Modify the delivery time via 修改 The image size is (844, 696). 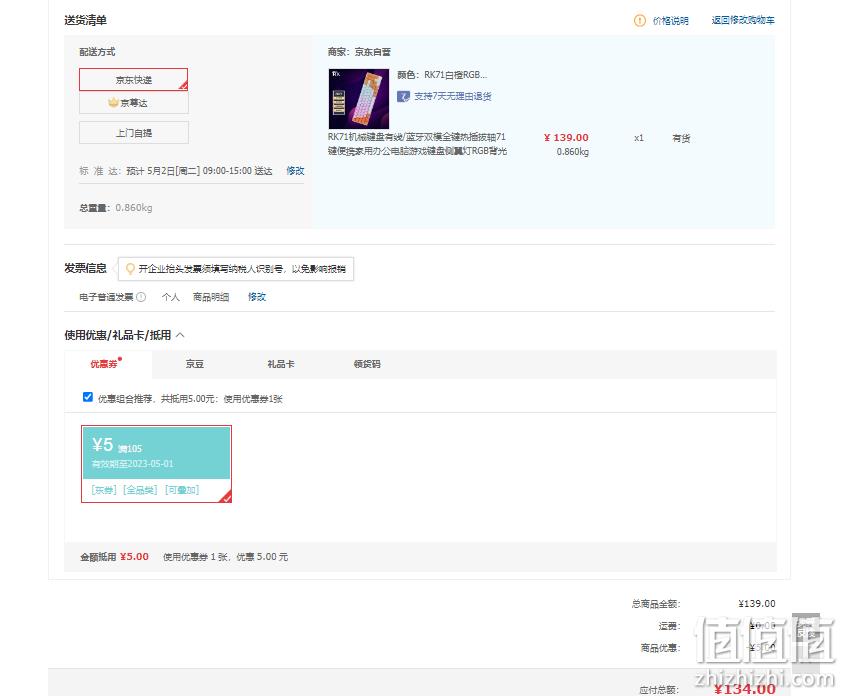click(x=295, y=171)
